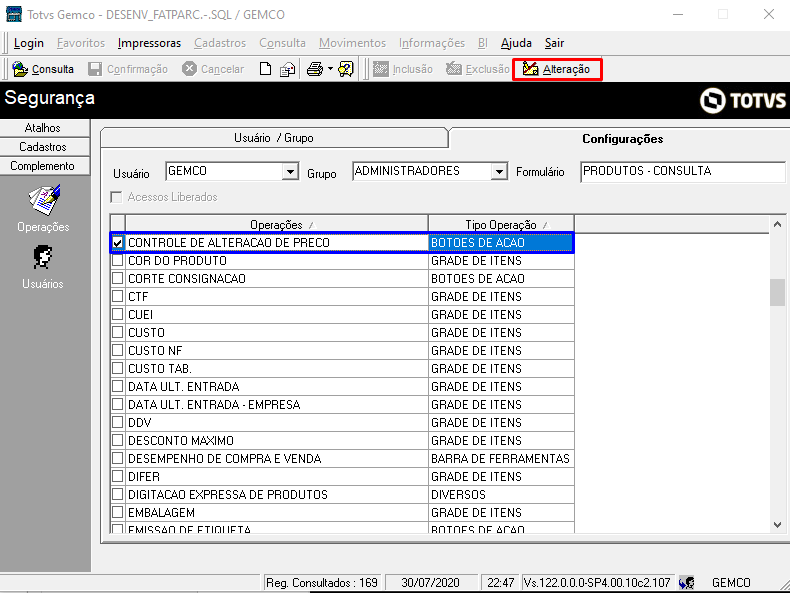790x593 pixels.
Task: Open the Ajuda menu
Action: (516, 43)
